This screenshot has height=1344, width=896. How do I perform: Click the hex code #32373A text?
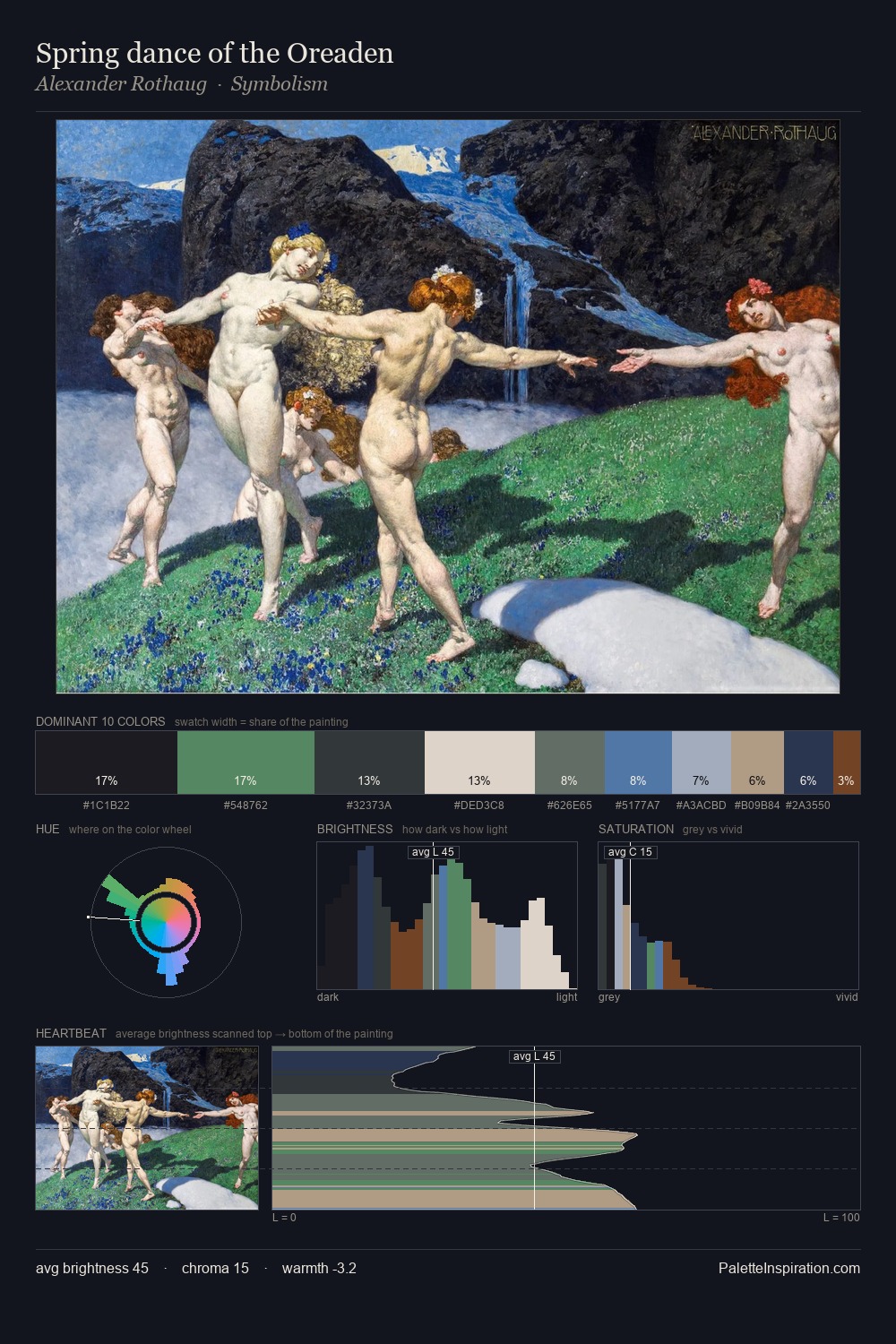coord(369,805)
